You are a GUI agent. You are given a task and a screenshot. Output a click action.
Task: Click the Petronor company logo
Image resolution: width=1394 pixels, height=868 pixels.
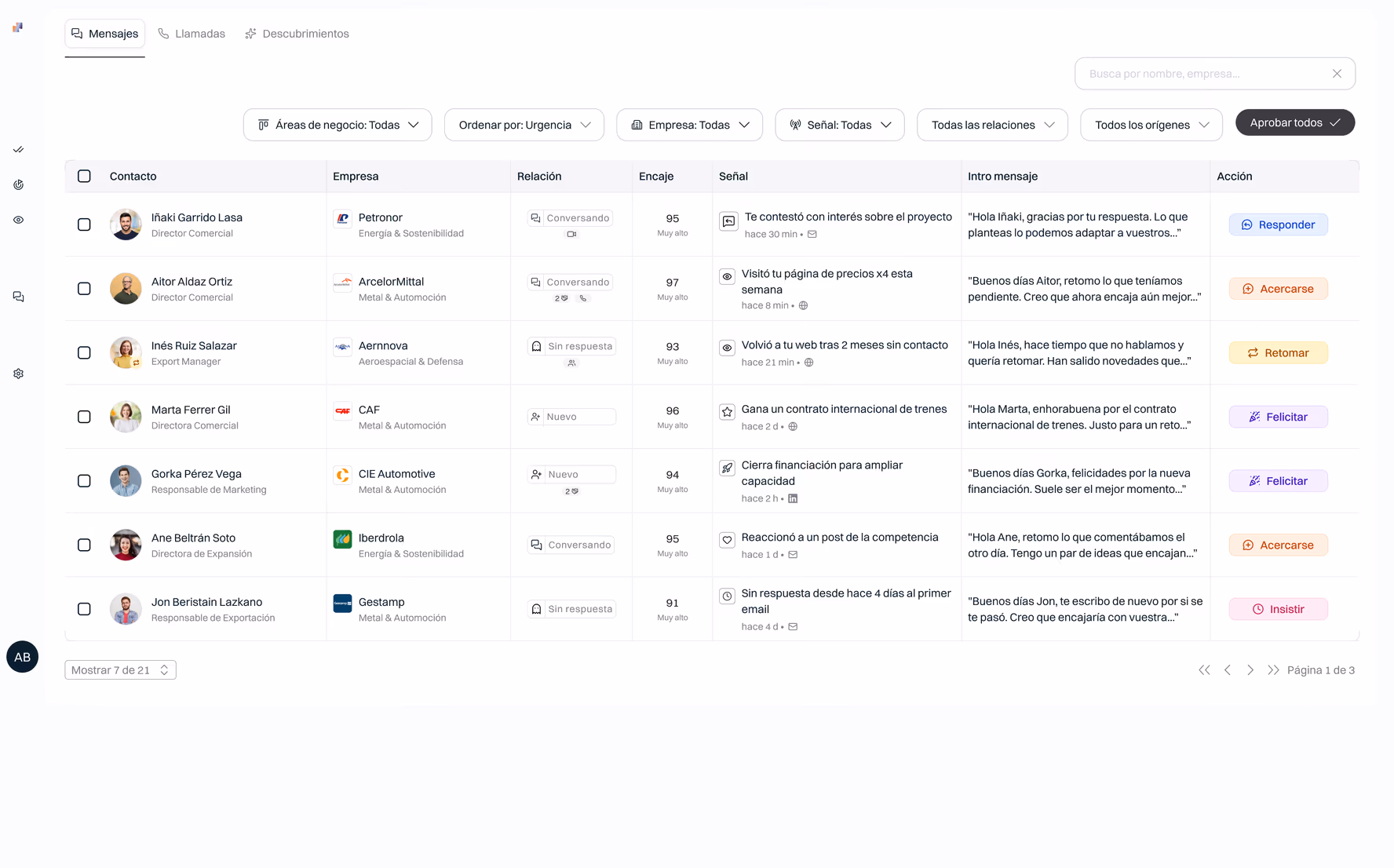[x=342, y=218]
